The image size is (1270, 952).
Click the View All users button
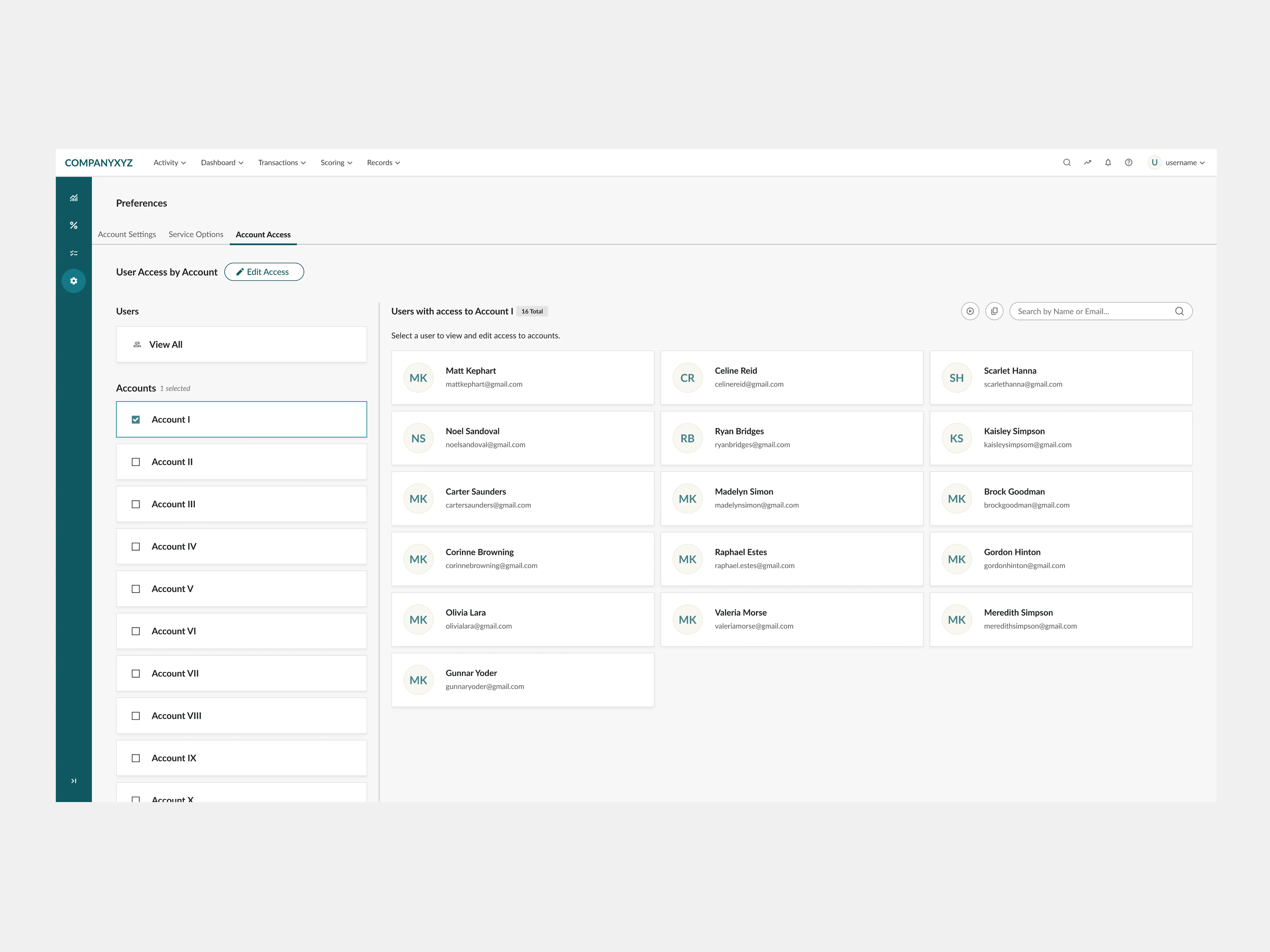click(242, 344)
